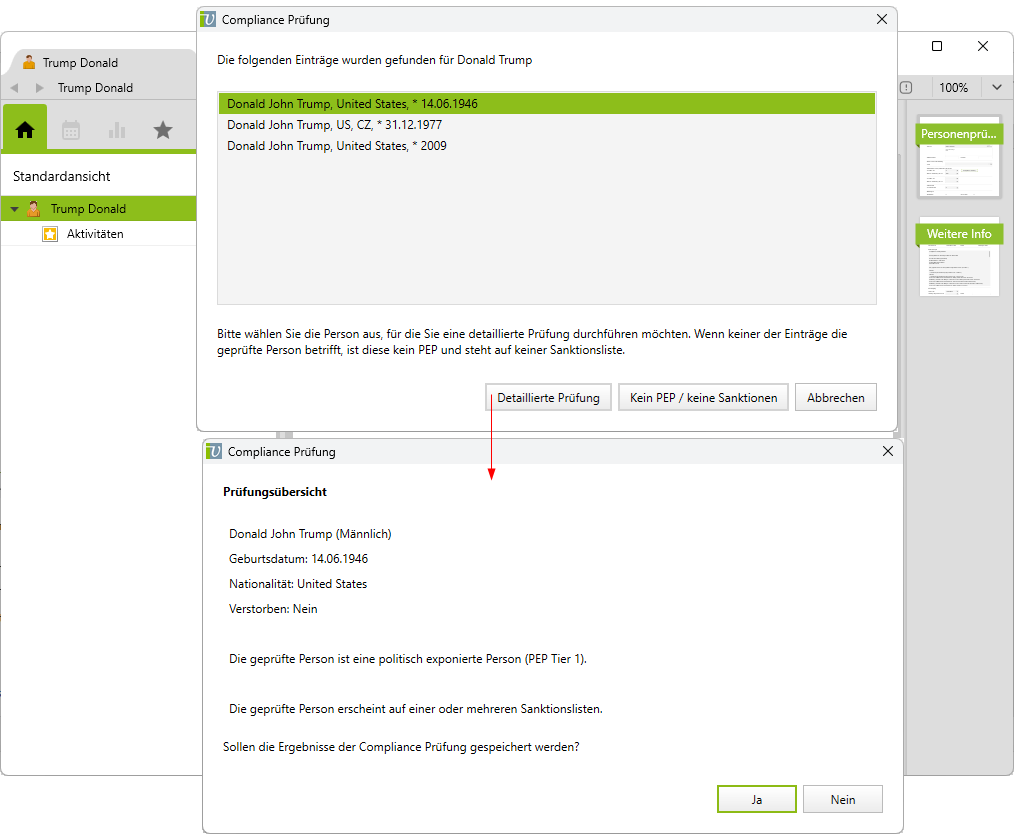Click the person icon on the Trump Donald tab
1014x838 pixels.
(x=29, y=62)
